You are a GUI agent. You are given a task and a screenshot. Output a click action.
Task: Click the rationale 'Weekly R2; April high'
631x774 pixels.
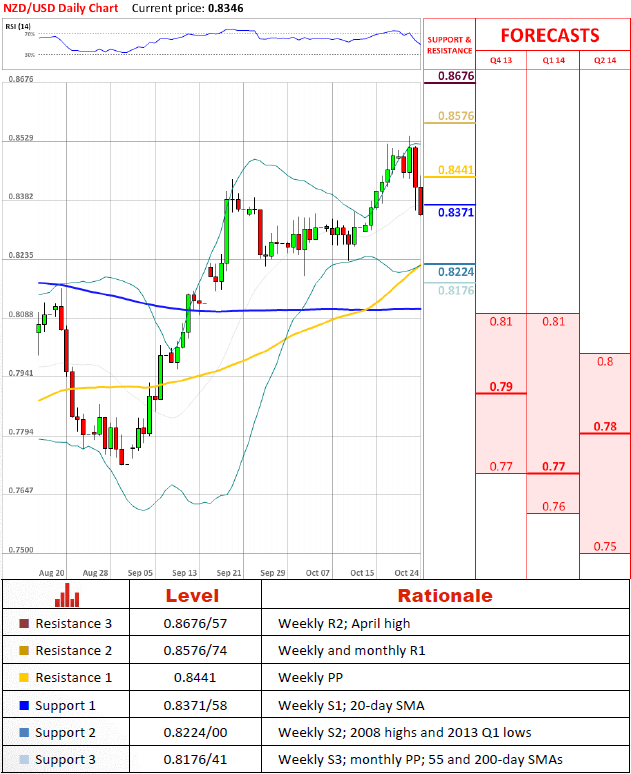(x=344, y=623)
